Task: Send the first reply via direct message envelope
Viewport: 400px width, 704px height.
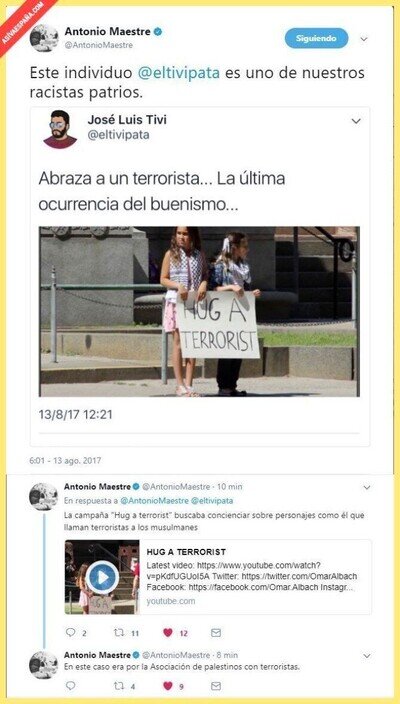Action: (216, 633)
